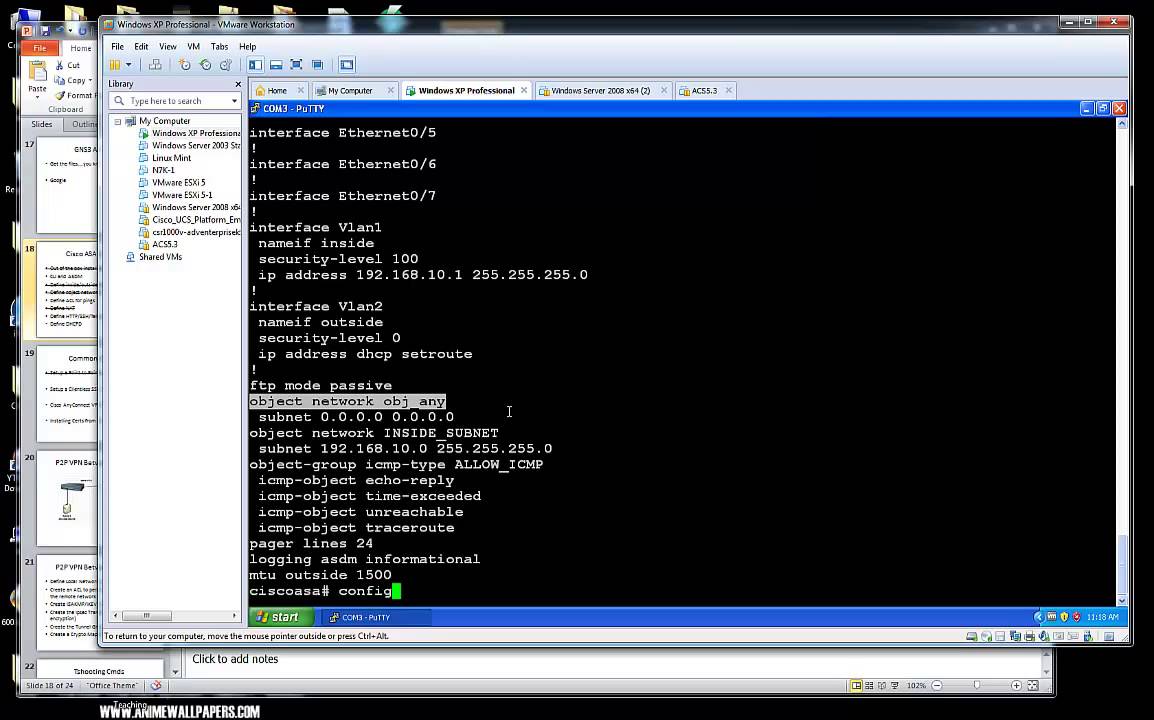
Task: Open the Tabs menu
Action: [219, 46]
